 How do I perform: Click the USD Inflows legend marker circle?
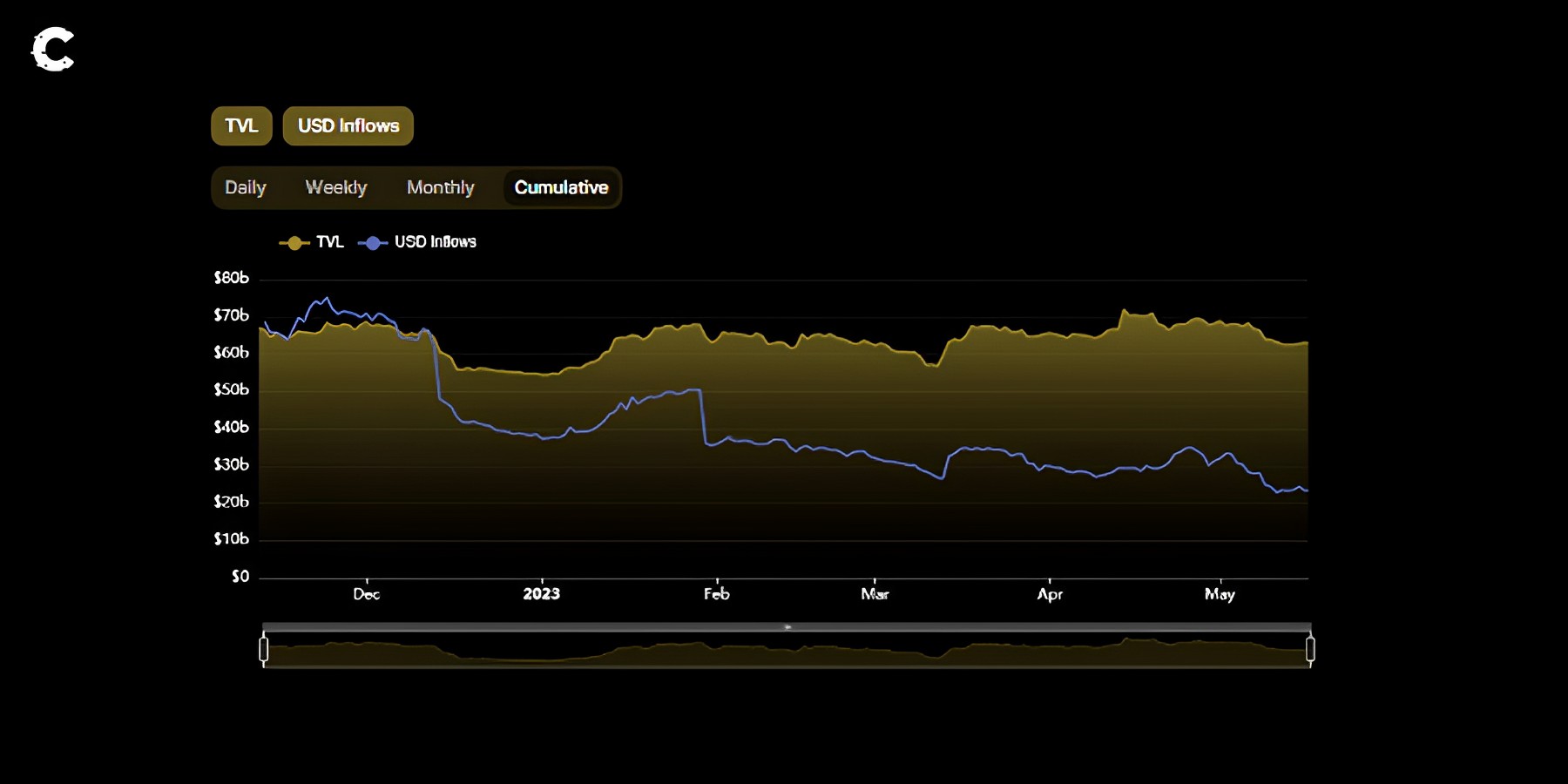tap(373, 243)
